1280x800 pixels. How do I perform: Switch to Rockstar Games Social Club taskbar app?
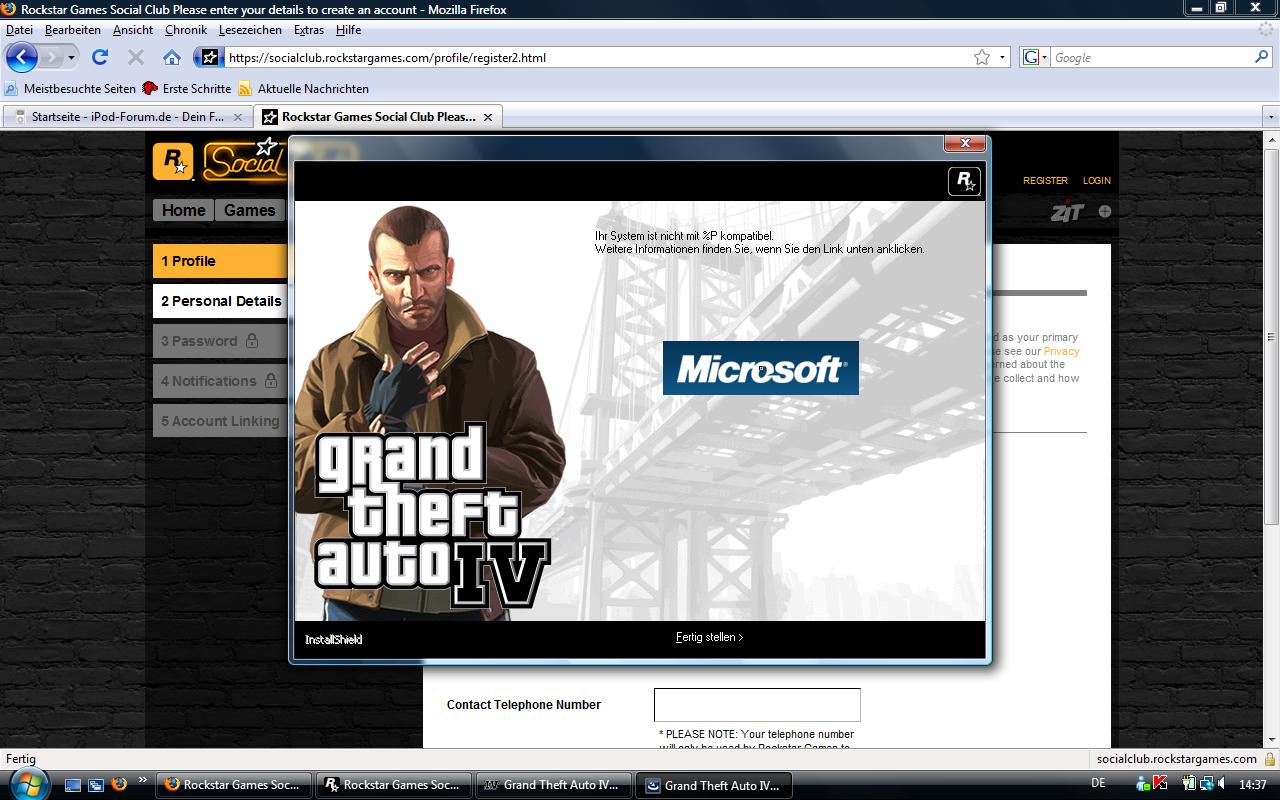(394, 785)
